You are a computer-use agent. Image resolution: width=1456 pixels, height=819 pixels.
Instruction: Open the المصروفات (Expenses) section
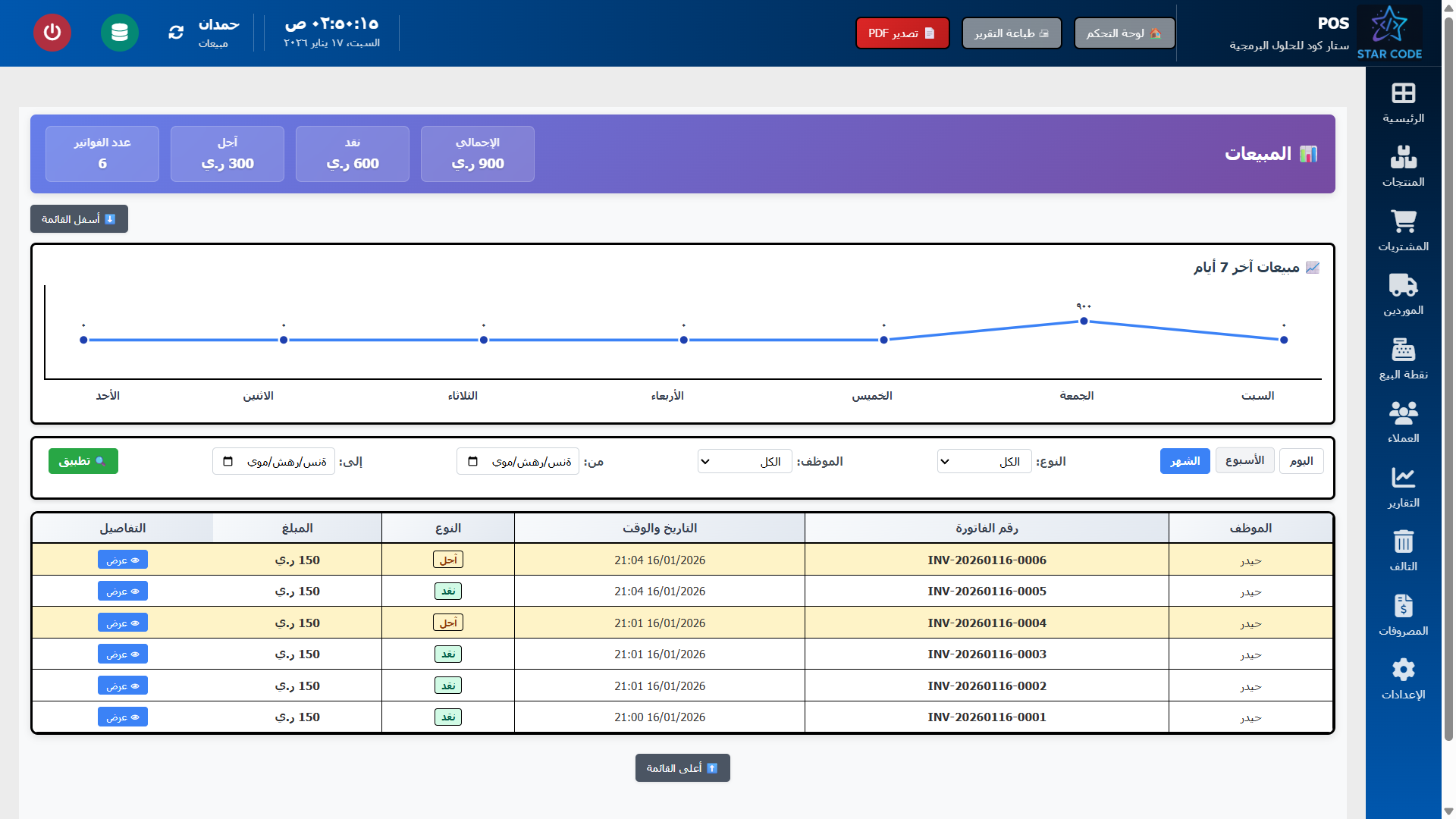[1404, 612]
